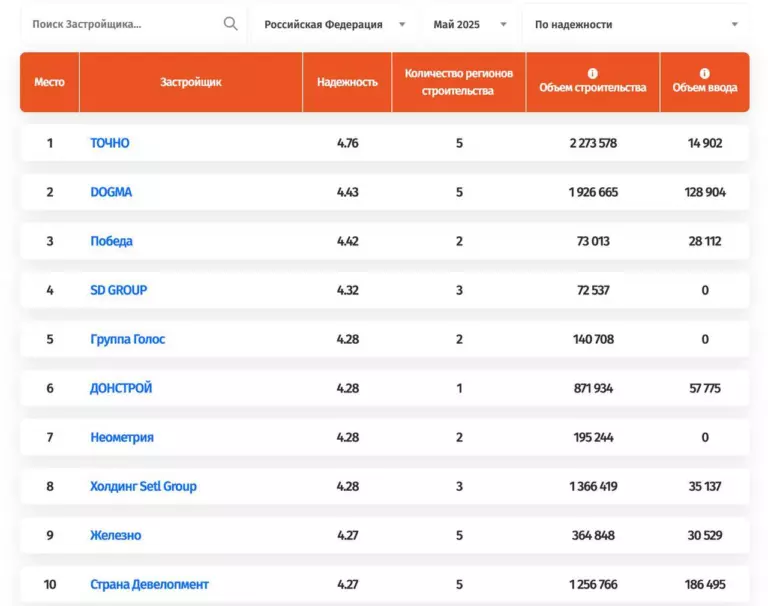Click info icon above Объем ввода
The image size is (768, 606).
pyautogui.click(x=705, y=73)
